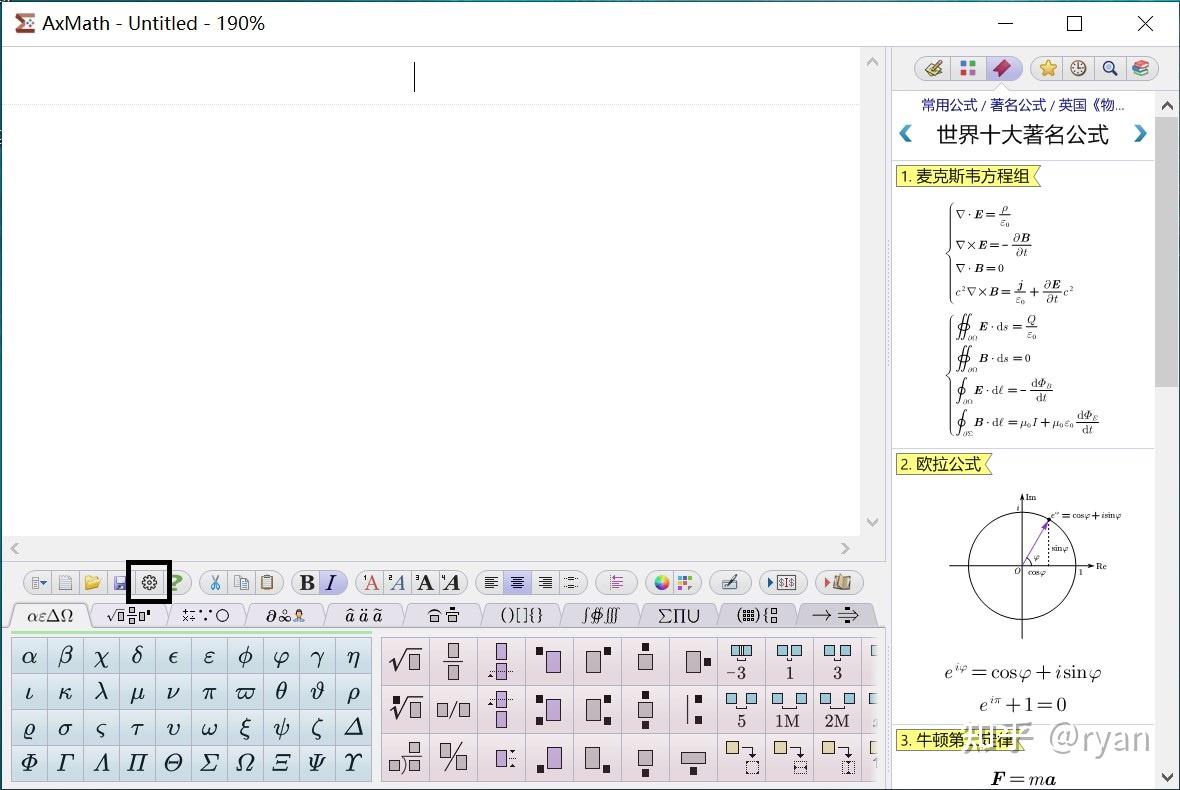Click left arrow to previous formula collection
The width and height of the screenshot is (1180, 790).
[x=906, y=134]
